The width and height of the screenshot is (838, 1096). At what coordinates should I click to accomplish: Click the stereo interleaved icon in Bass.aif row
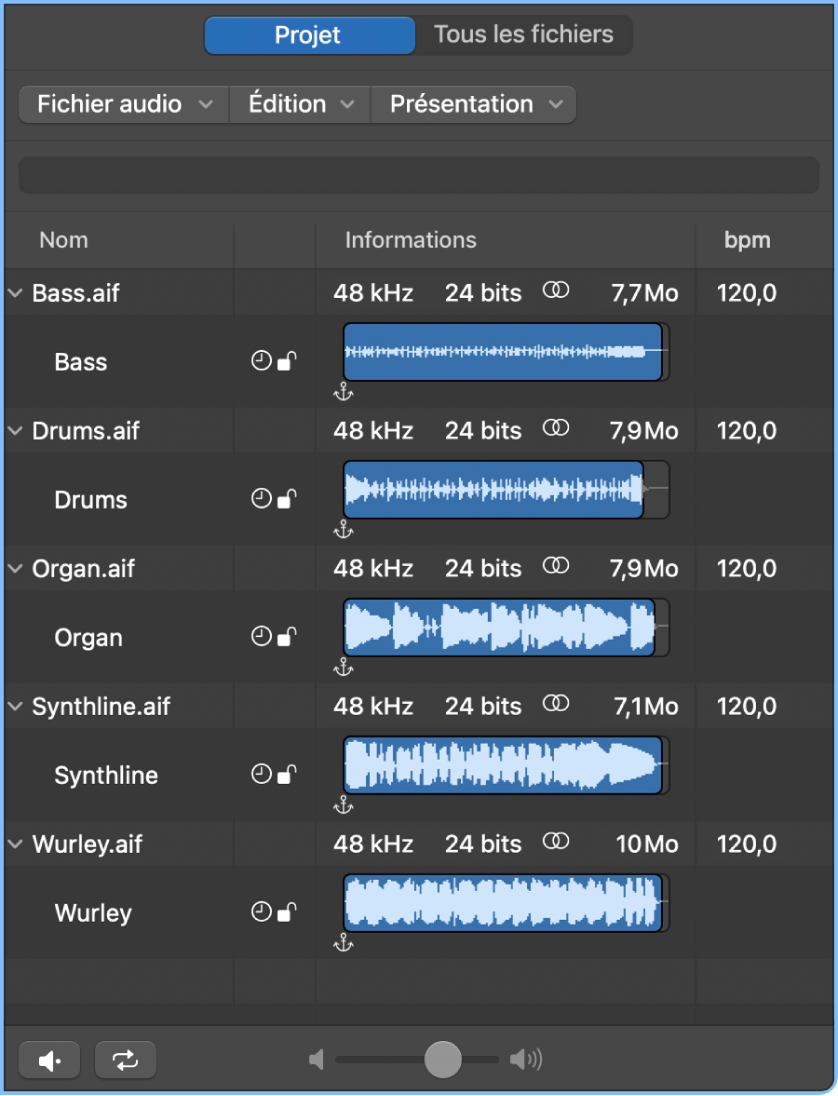pyautogui.click(x=556, y=291)
